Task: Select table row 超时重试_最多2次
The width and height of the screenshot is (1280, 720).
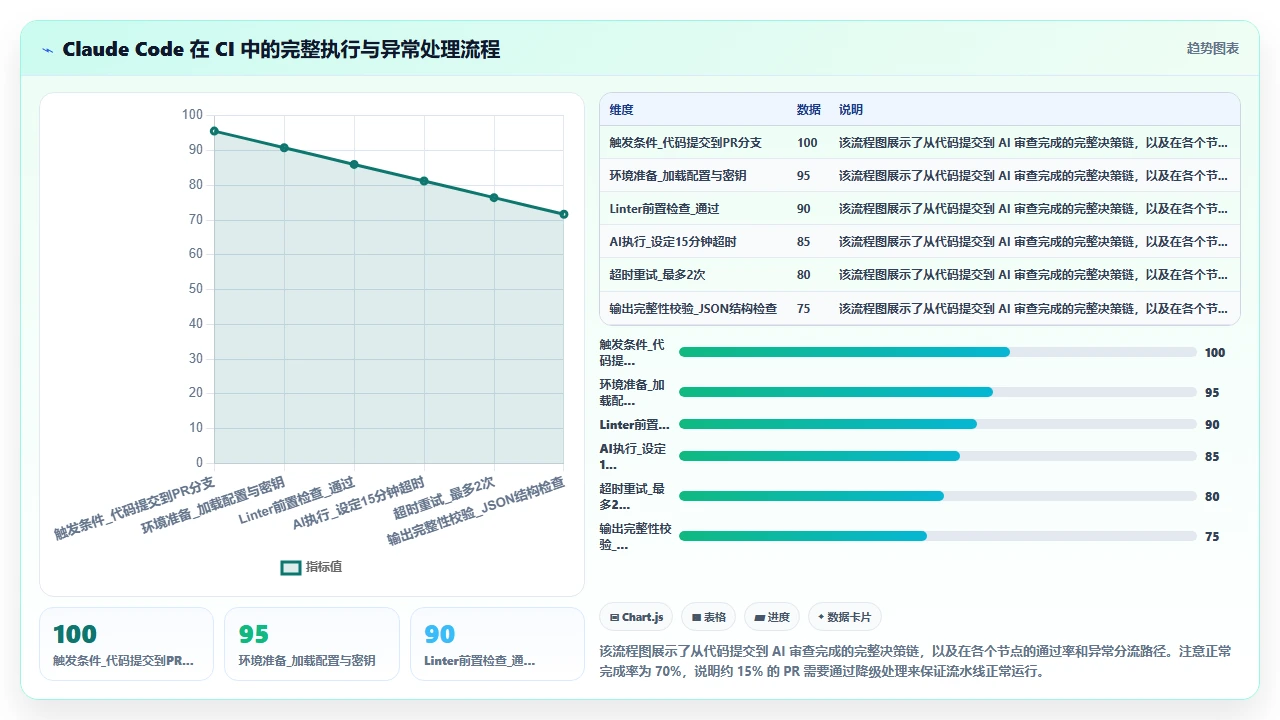Action: (x=919, y=275)
